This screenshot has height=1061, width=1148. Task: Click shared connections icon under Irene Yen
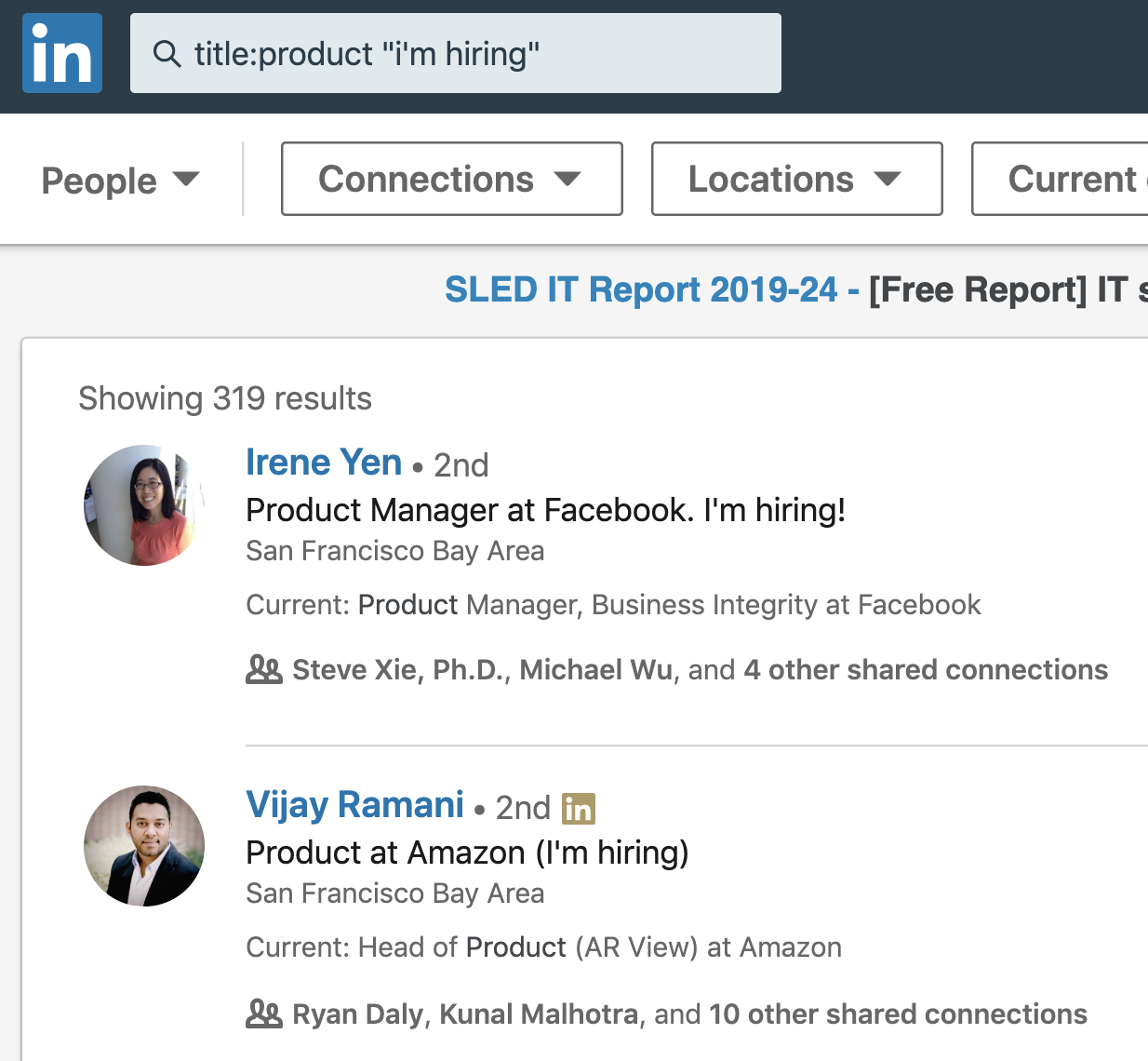[264, 669]
